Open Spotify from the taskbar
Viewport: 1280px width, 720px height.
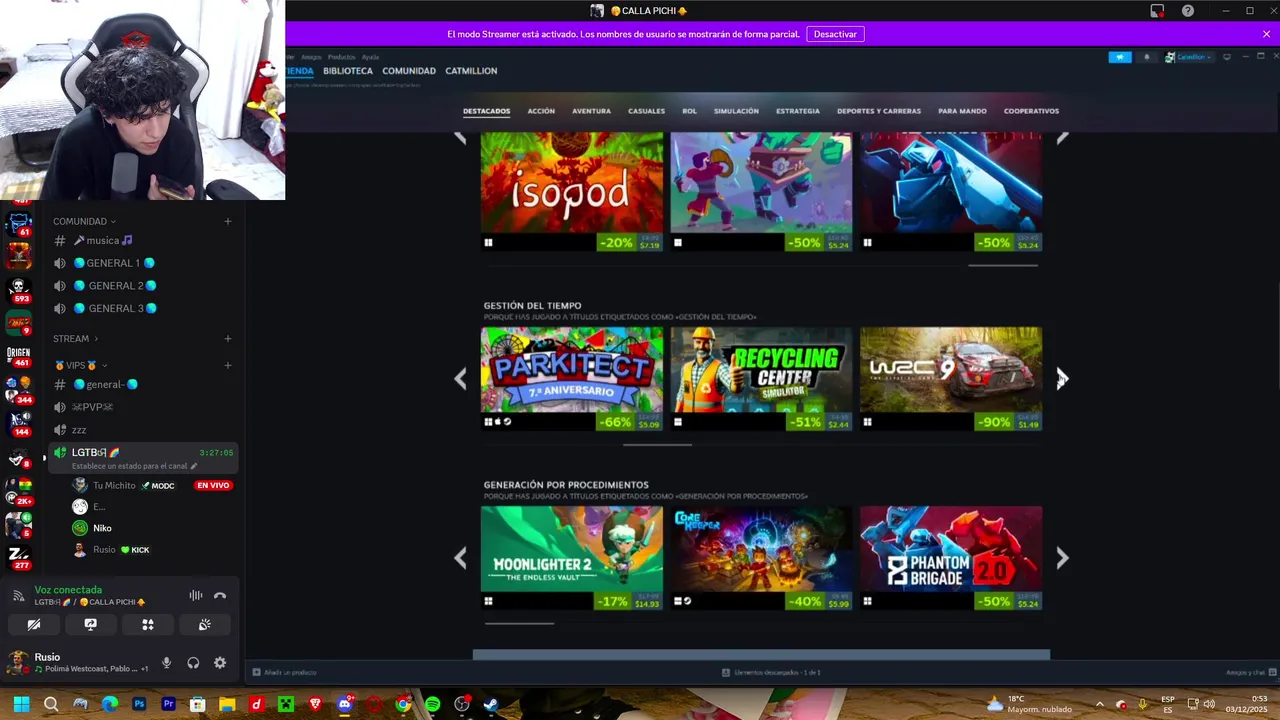[432, 704]
